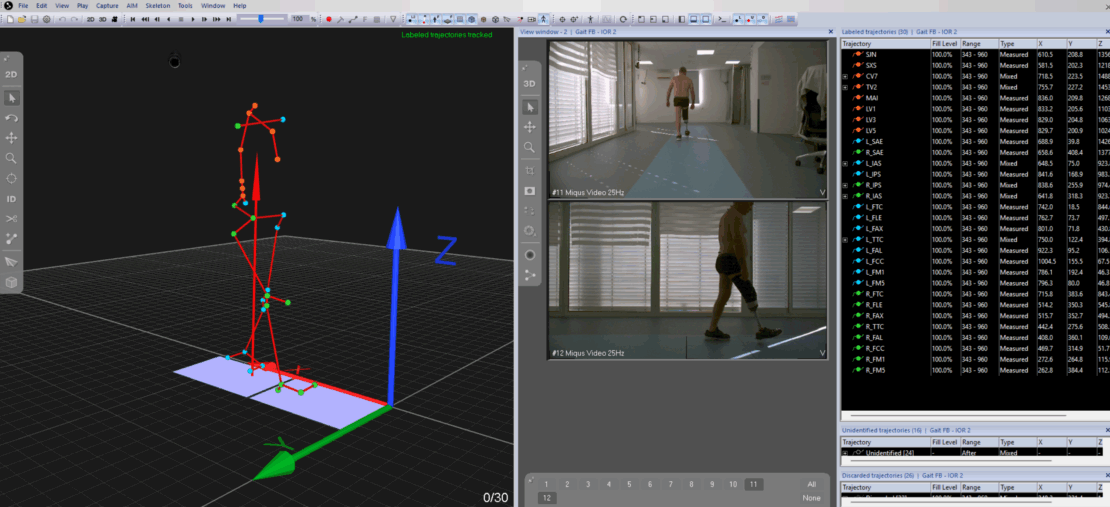The width and height of the screenshot is (1110, 507).
Task: Switch video view window to 3D
Action: [x=530, y=83]
